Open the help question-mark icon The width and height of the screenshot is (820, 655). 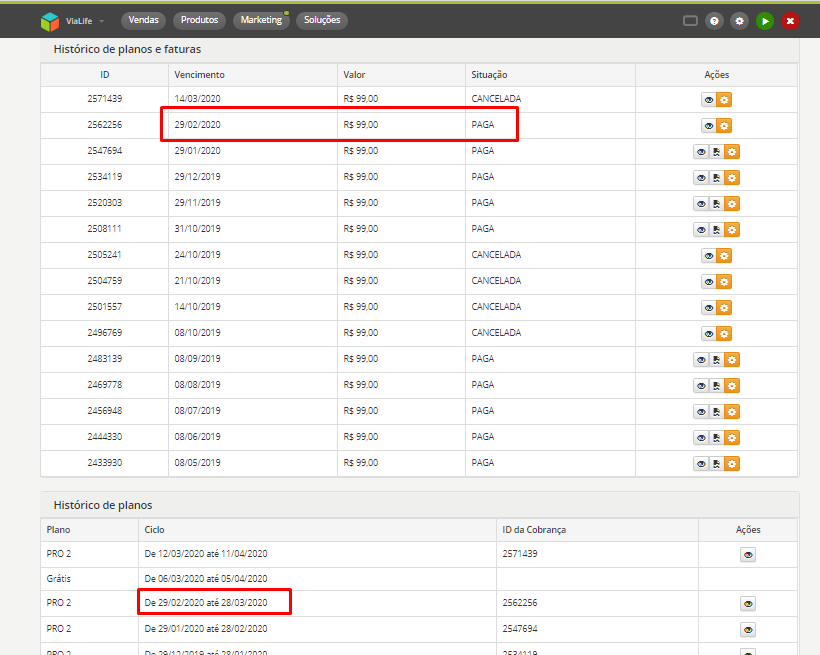tap(714, 21)
